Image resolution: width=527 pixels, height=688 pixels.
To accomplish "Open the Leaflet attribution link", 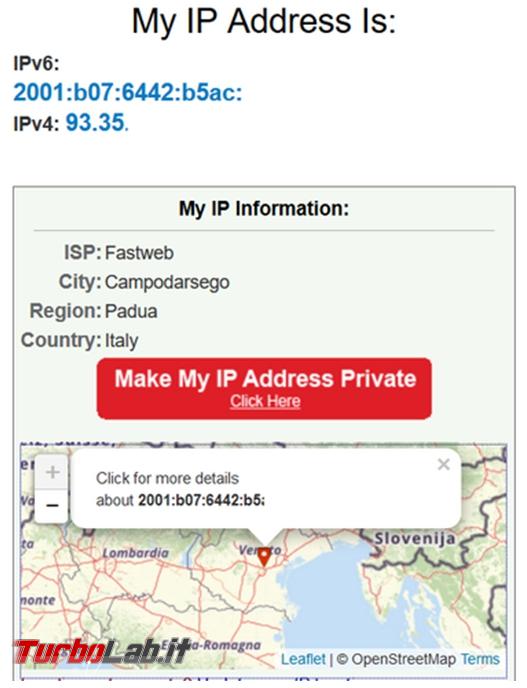I will tap(303, 659).
